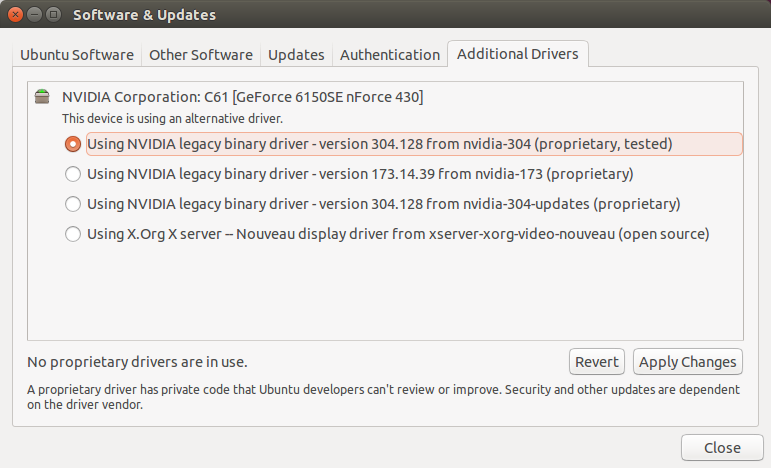Select the Additional Drivers tab
The height and width of the screenshot is (468, 771).
tap(518, 54)
